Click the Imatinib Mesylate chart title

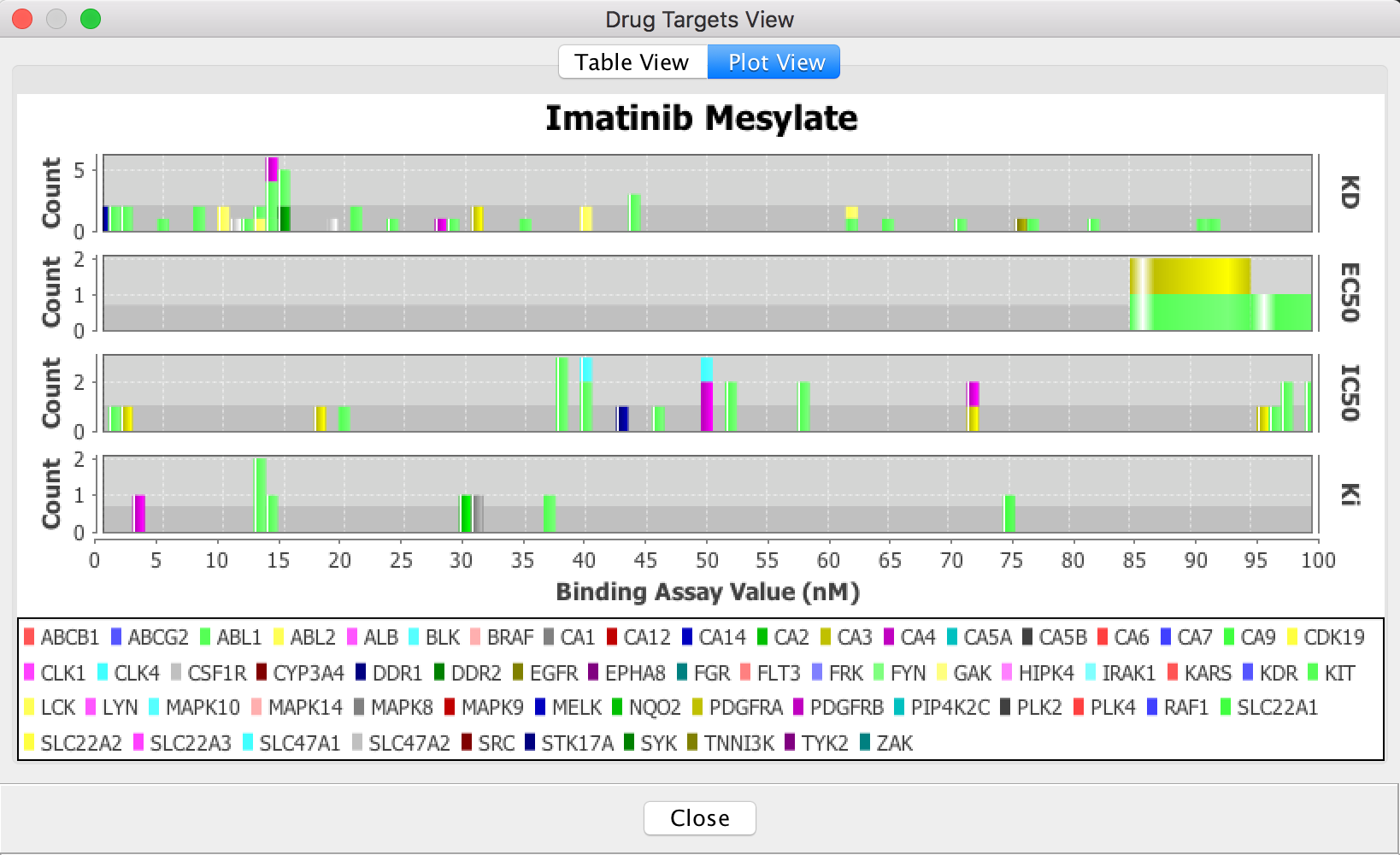[x=701, y=119]
